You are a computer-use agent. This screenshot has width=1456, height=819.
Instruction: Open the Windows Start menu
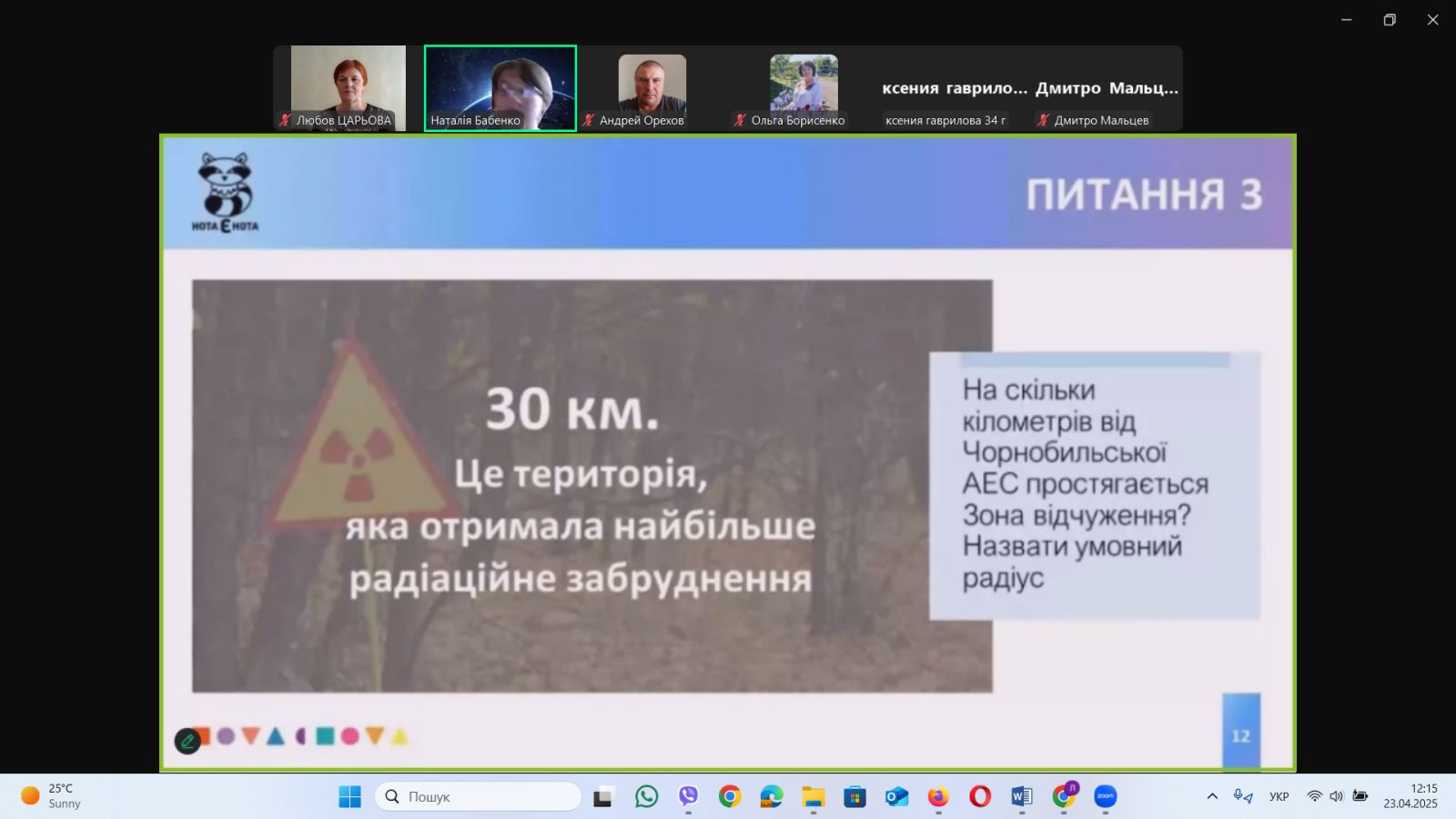(x=349, y=797)
